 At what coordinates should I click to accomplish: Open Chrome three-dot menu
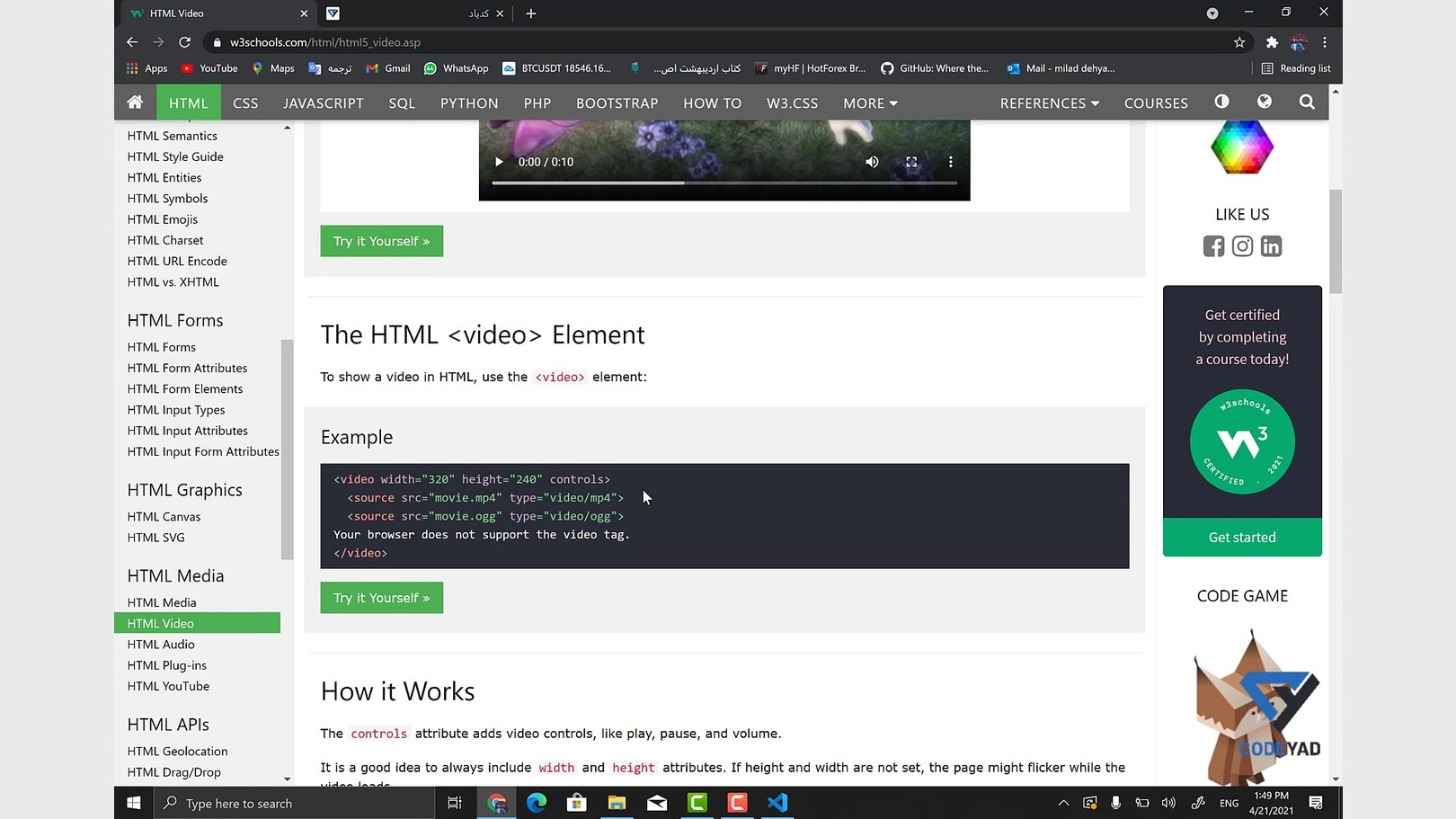pyautogui.click(x=1324, y=42)
